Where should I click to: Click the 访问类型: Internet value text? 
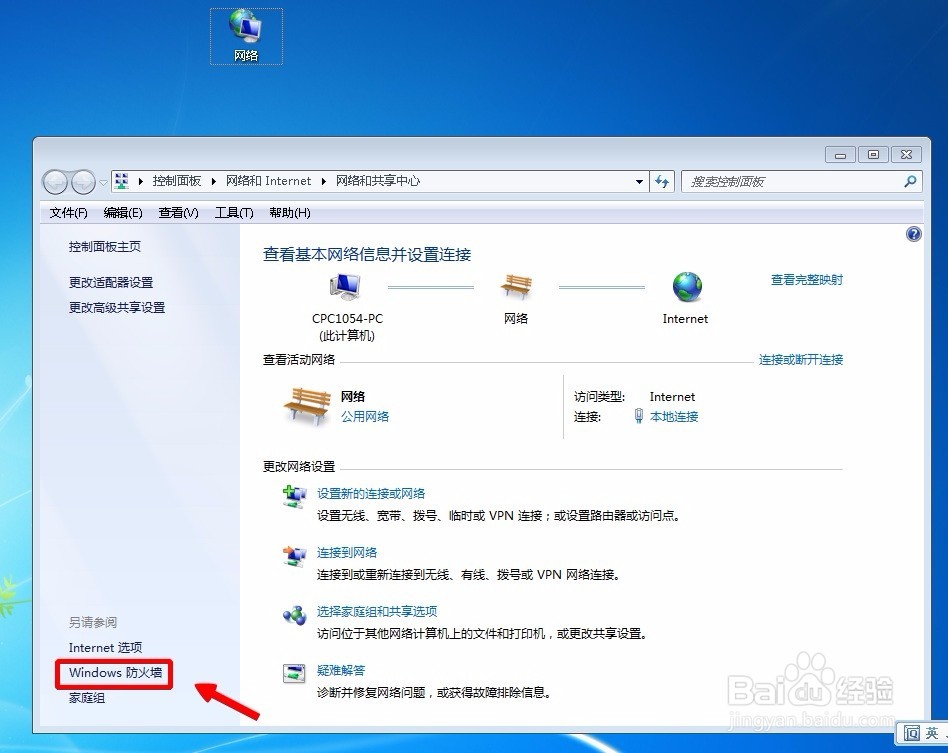672,397
